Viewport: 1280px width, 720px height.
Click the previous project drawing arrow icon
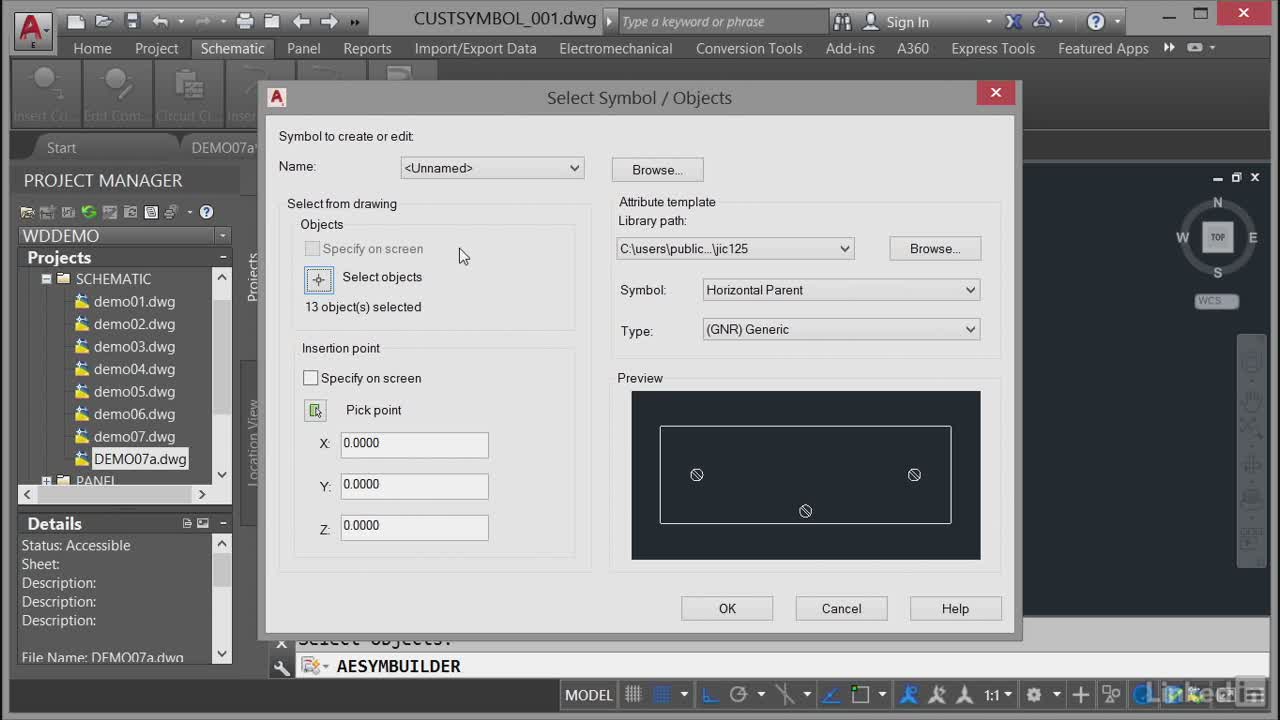(x=301, y=21)
